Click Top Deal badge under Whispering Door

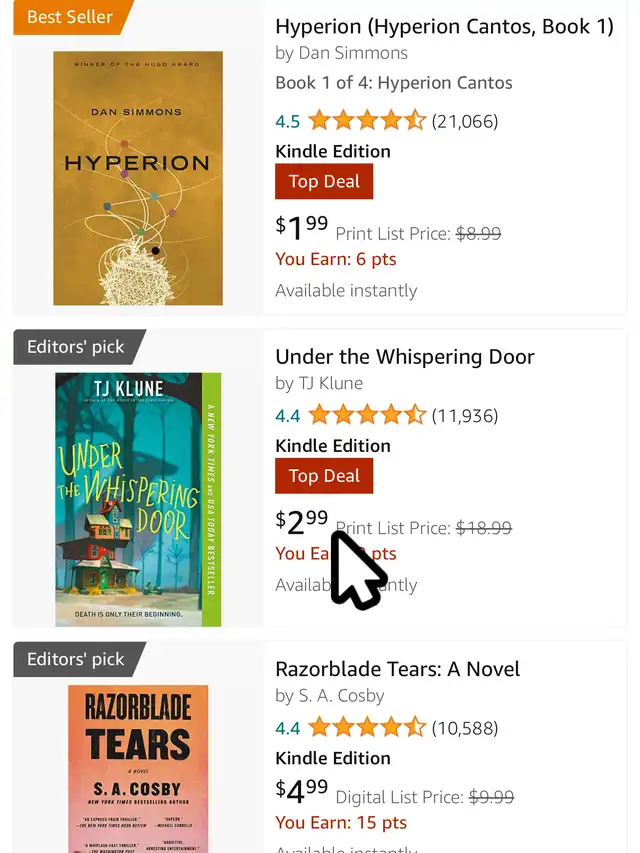pos(324,476)
